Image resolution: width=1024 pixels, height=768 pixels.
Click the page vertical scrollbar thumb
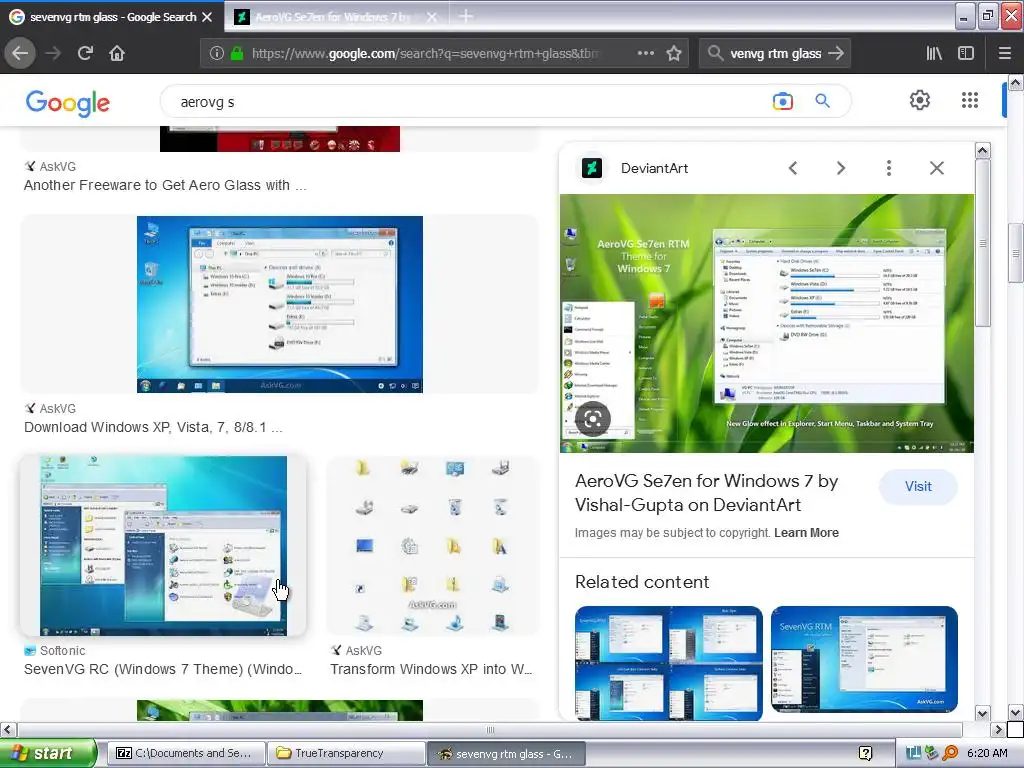click(1016, 253)
